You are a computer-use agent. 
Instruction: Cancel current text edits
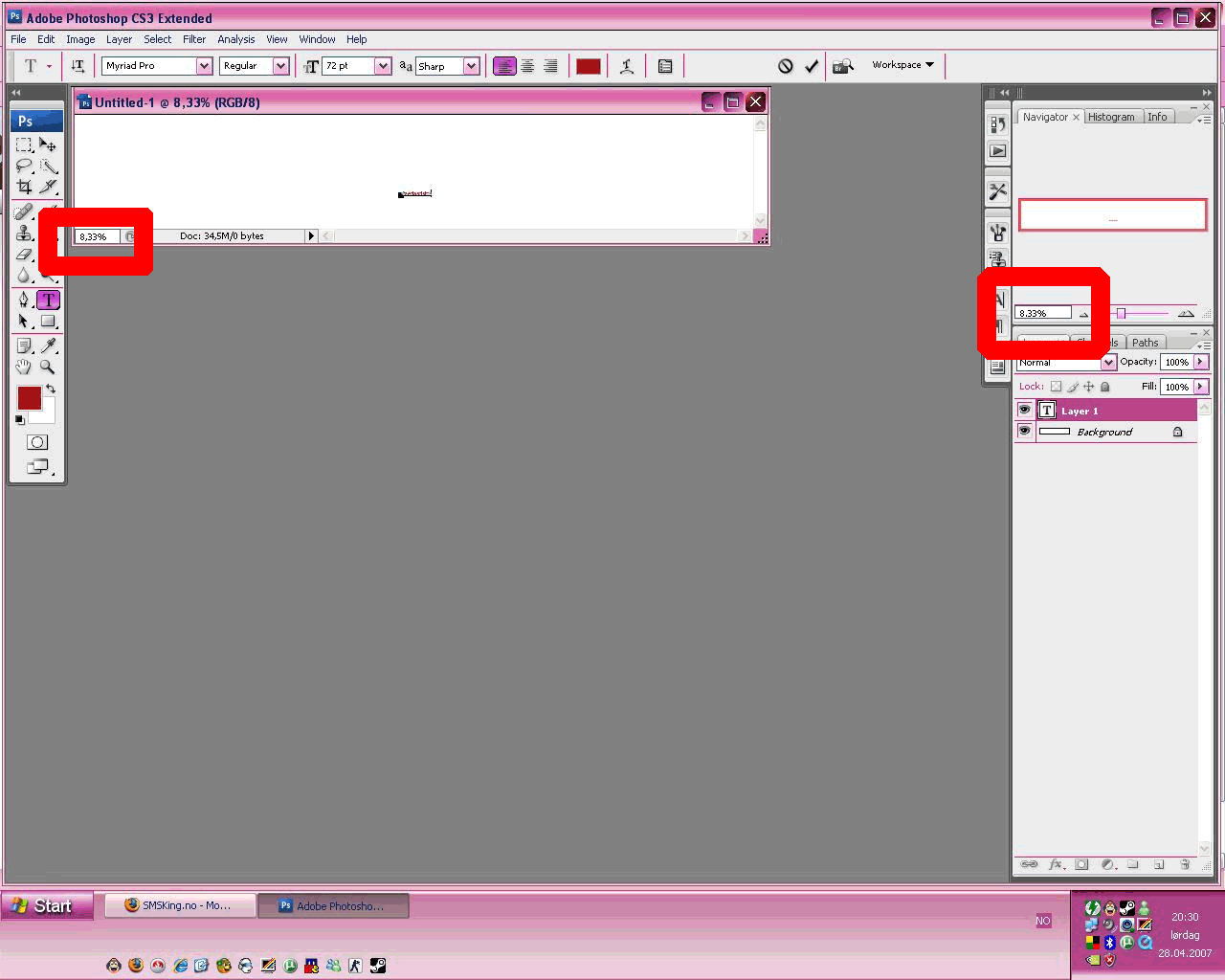(786, 66)
